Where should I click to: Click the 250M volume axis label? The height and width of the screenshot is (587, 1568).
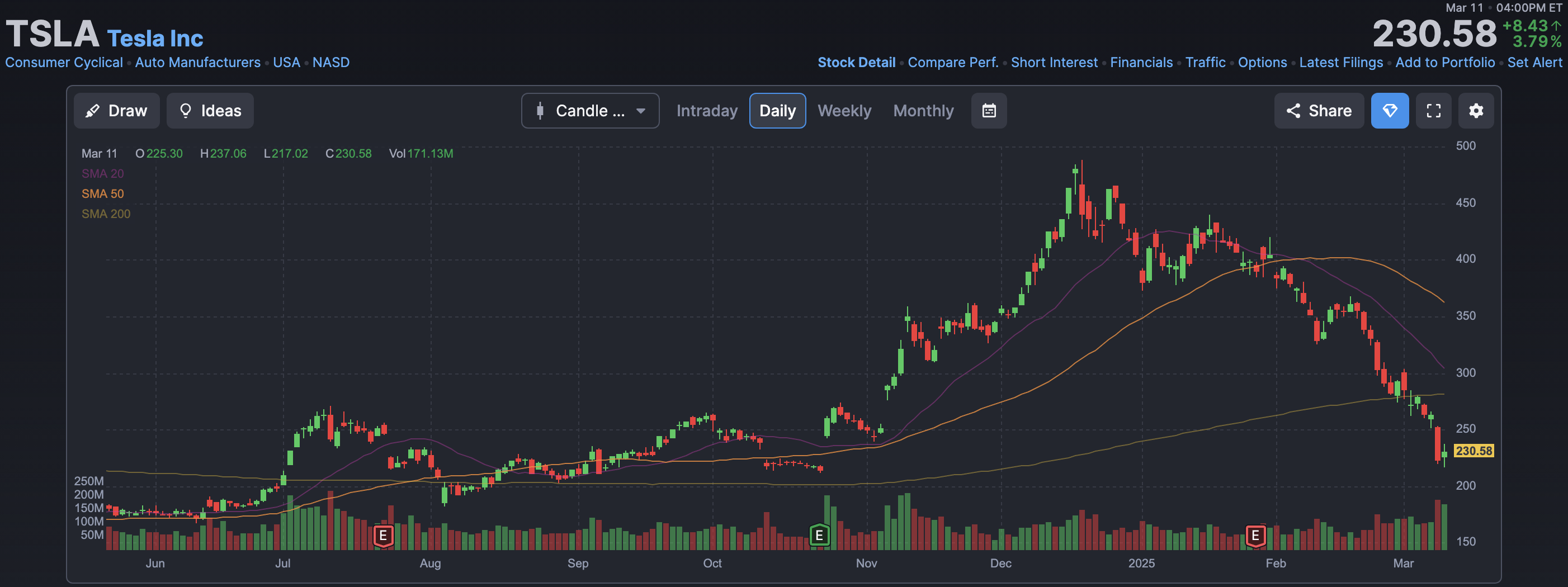pyautogui.click(x=89, y=481)
